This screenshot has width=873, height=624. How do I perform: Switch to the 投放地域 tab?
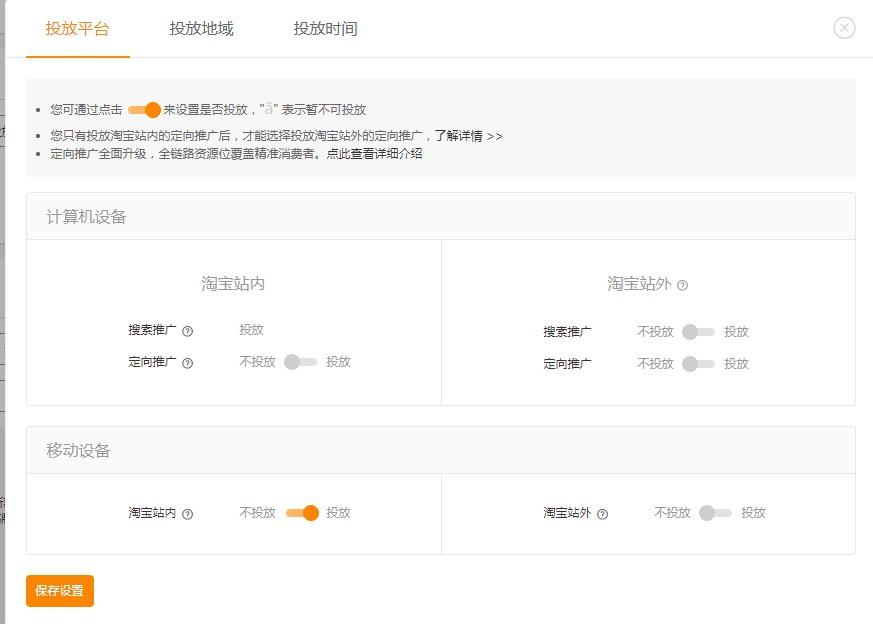[202, 29]
